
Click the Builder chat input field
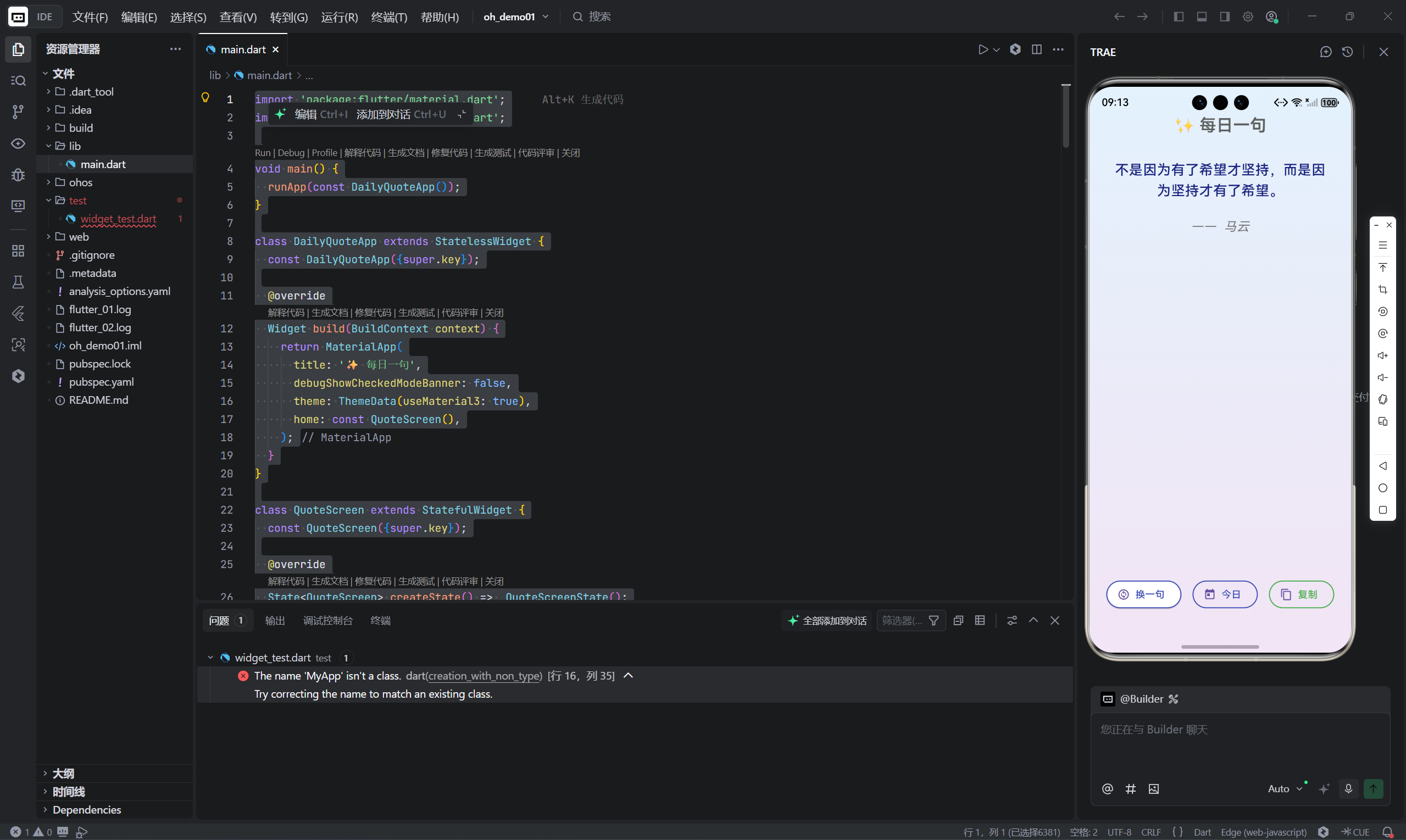pos(1240,742)
